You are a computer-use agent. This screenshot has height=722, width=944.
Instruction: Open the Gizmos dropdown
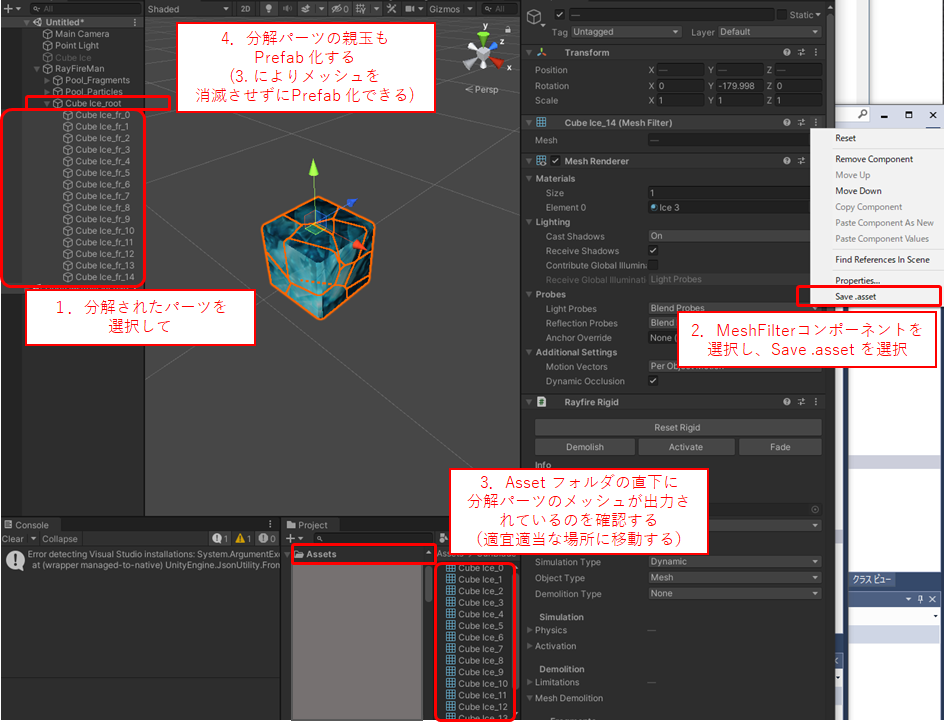tap(451, 9)
